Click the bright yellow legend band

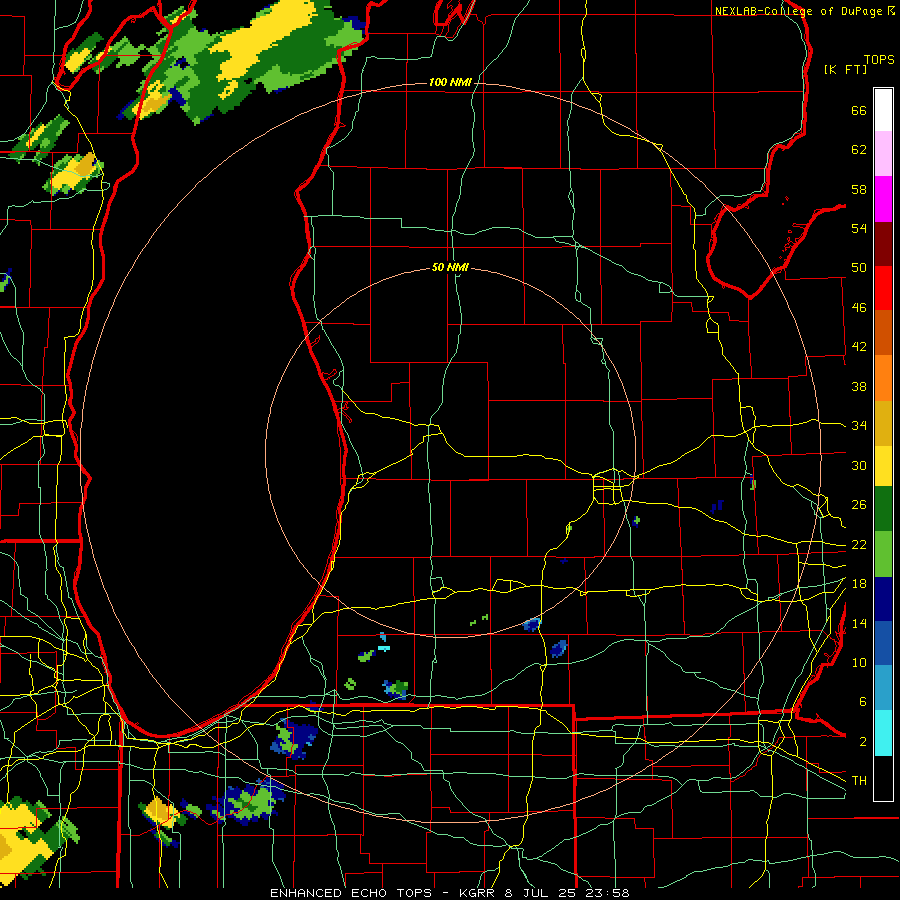pos(883,466)
